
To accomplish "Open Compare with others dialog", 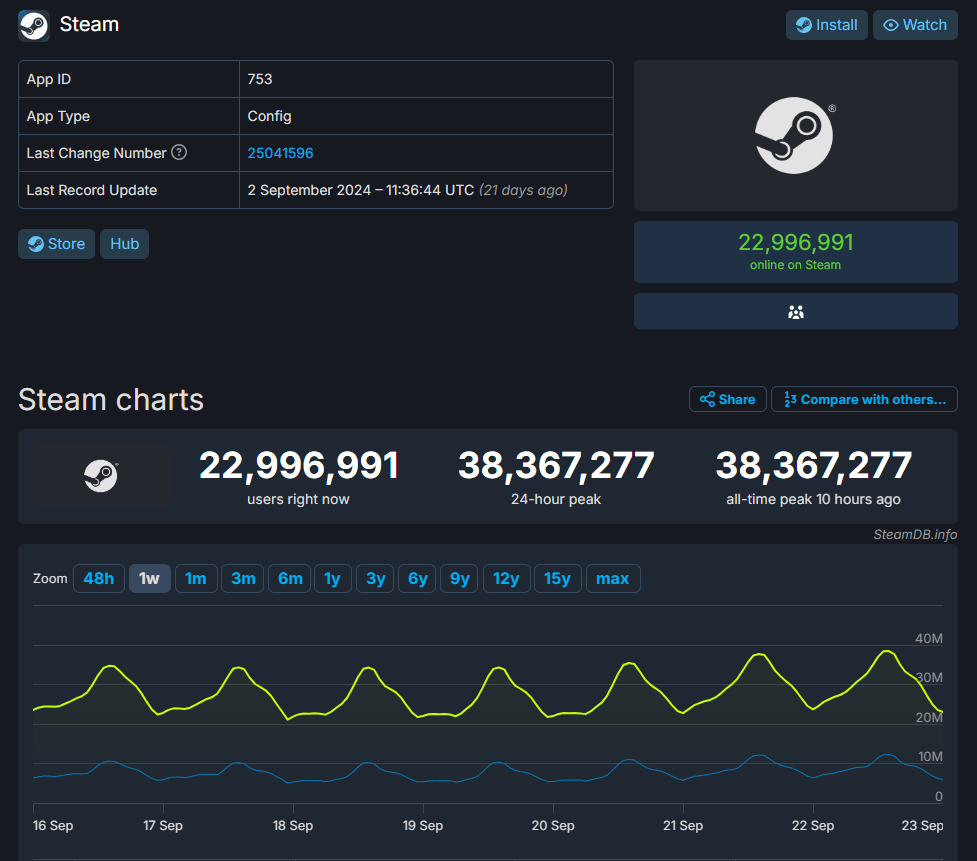I will tap(864, 399).
